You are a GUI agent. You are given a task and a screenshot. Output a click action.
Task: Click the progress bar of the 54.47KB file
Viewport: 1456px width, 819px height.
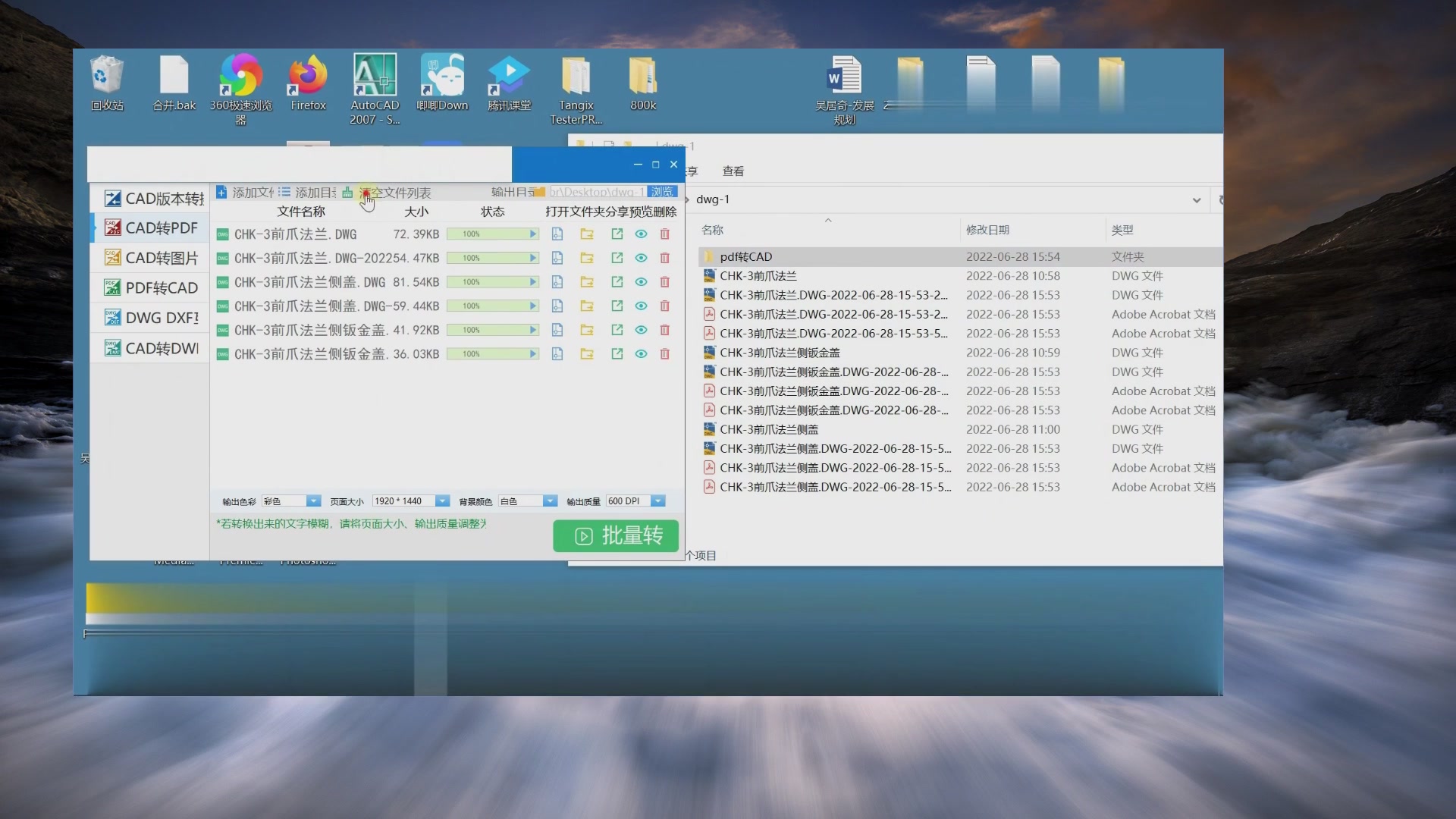tap(492, 259)
